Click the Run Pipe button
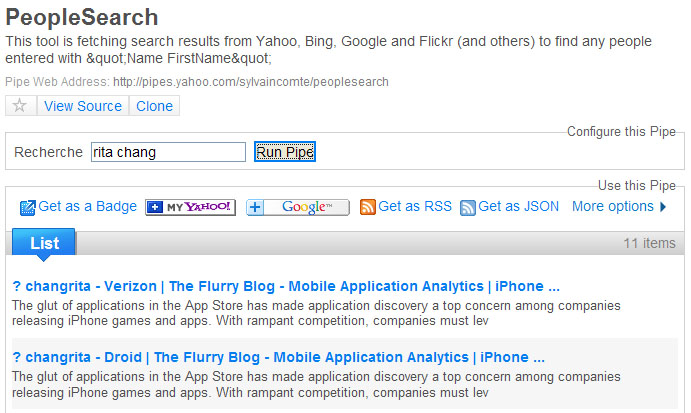The height and width of the screenshot is (413, 691). tap(285, 152)
